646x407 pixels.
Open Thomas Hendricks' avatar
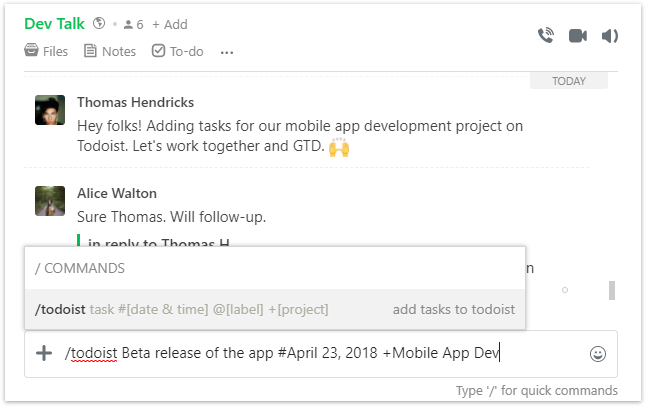click(50, 110)
